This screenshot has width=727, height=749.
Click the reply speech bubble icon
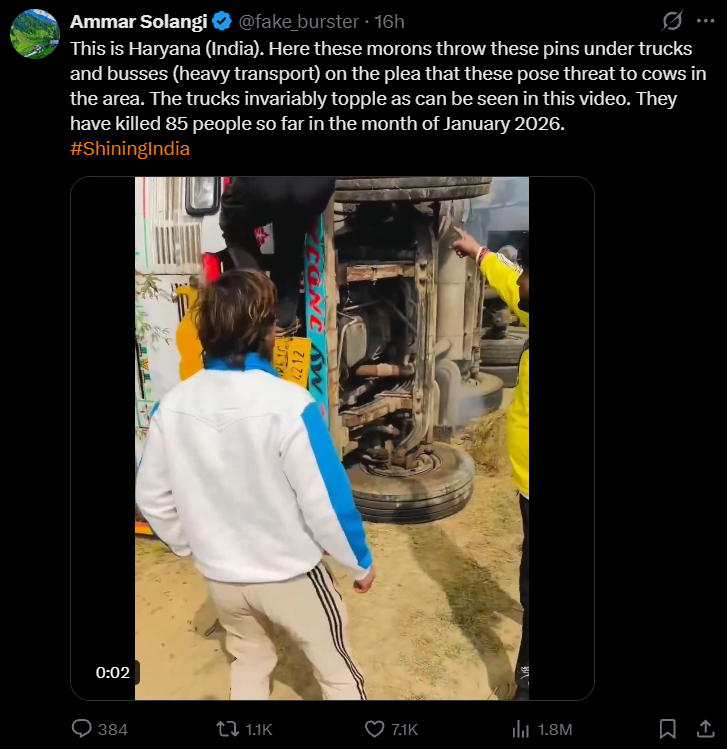tap(82, 729)
